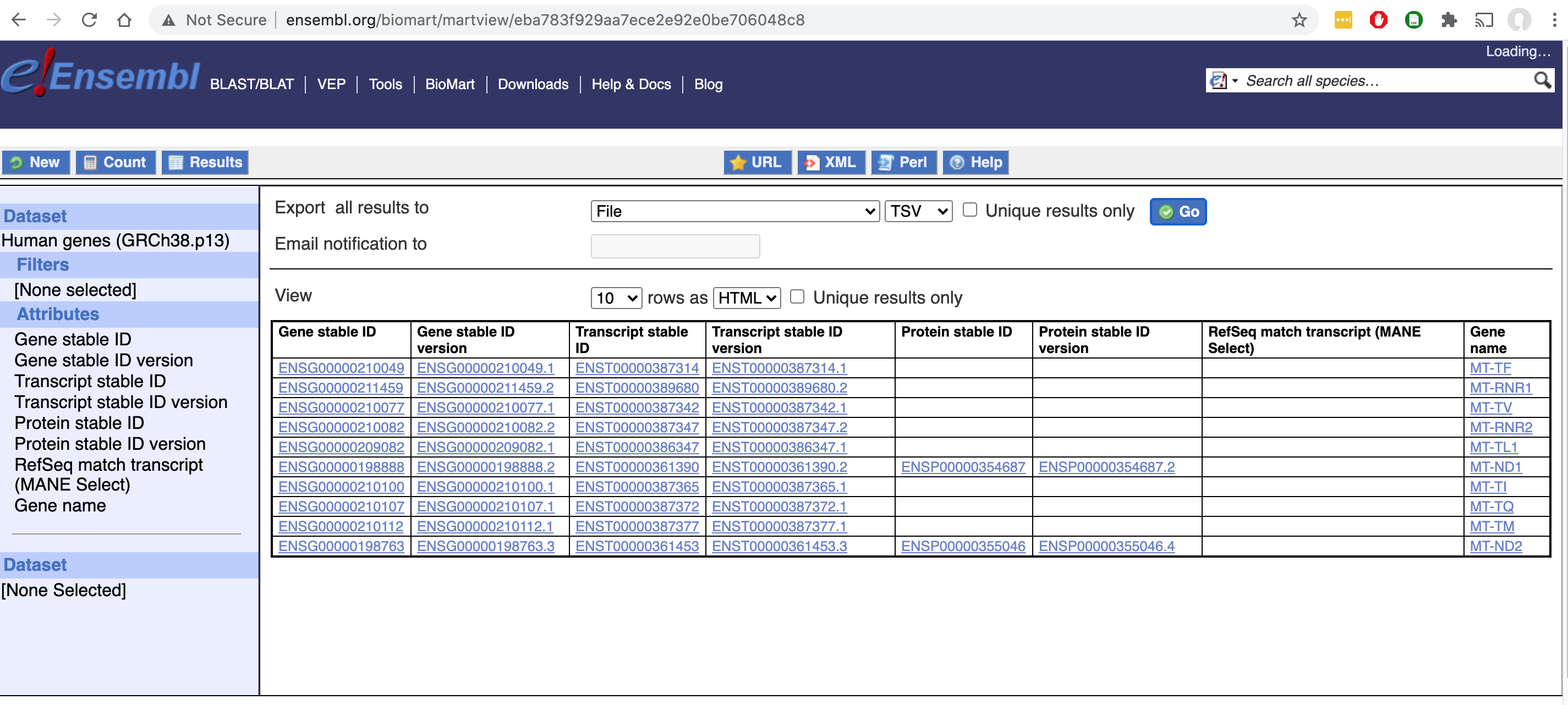Viewport: 1568px width, 705px height.
Task: Open the MT-TF gene name link
Action: pos(1490,368)
